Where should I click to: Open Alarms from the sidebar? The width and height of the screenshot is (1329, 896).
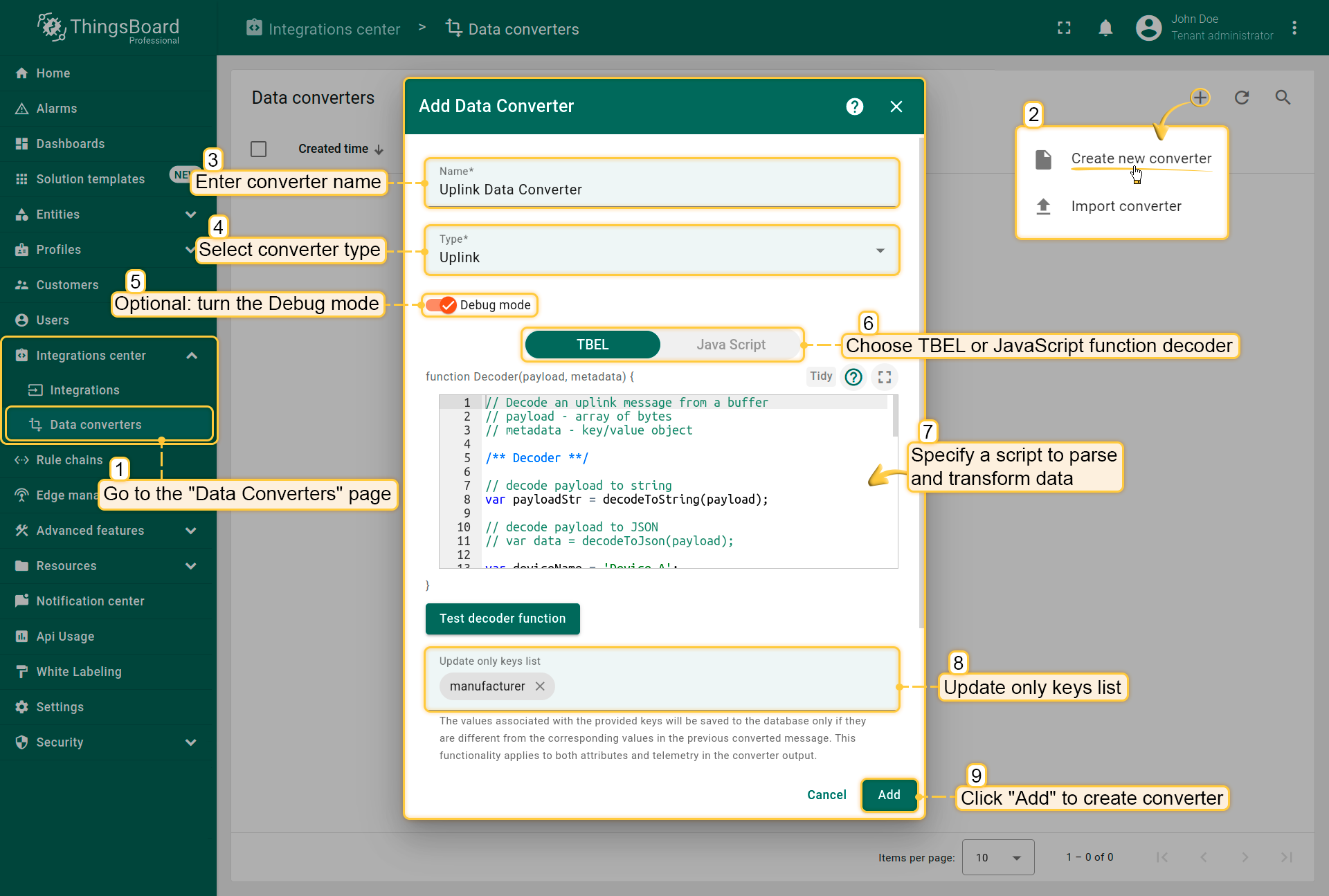tap(108, 109)
